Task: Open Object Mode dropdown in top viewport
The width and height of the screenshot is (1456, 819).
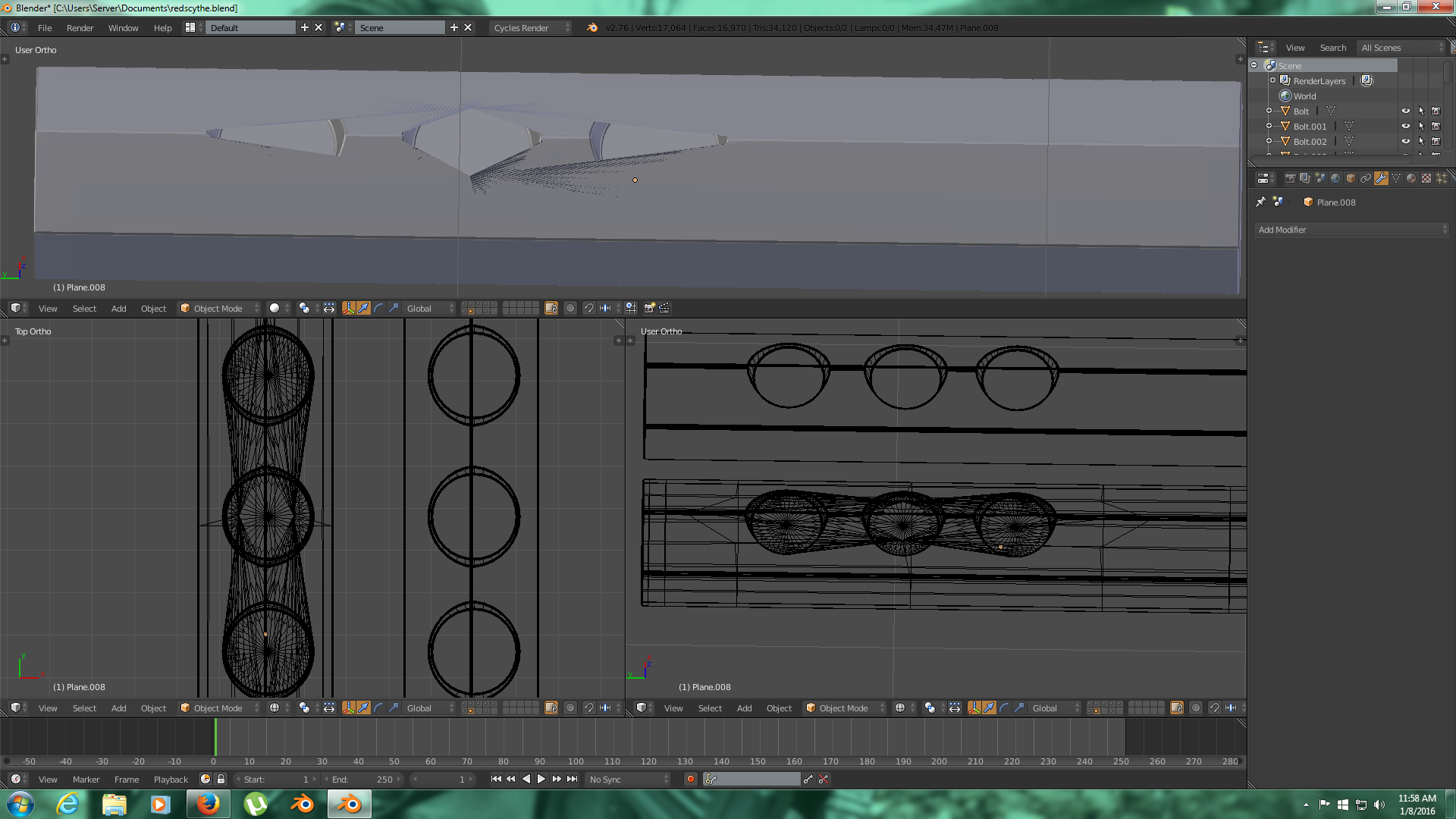Action: click(x=219, y=308)
